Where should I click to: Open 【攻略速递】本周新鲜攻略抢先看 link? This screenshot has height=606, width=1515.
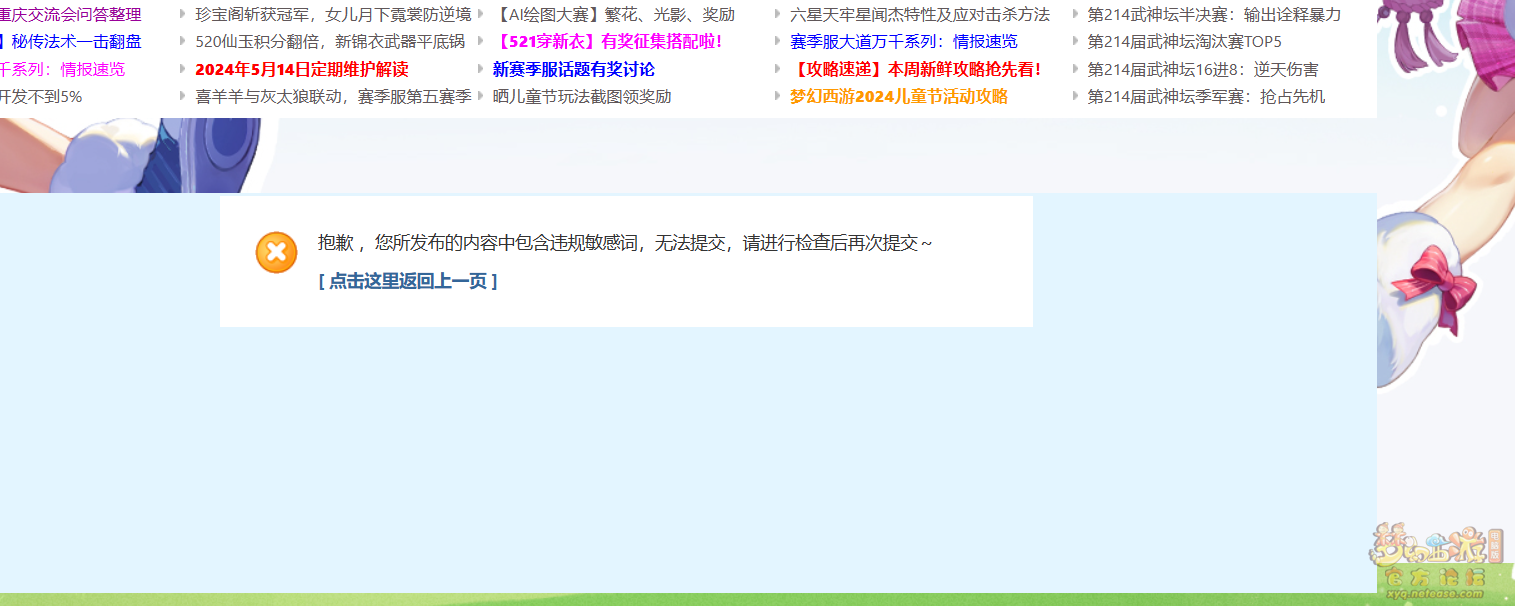[x=915, y=69]
